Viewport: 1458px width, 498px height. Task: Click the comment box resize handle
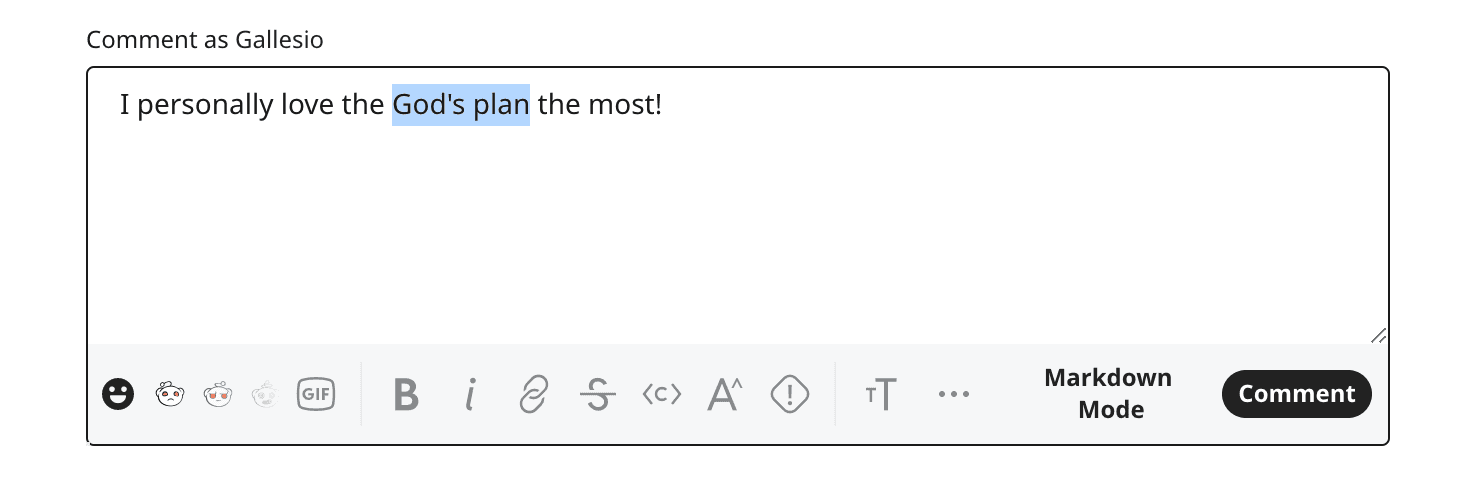[1378, 335]
